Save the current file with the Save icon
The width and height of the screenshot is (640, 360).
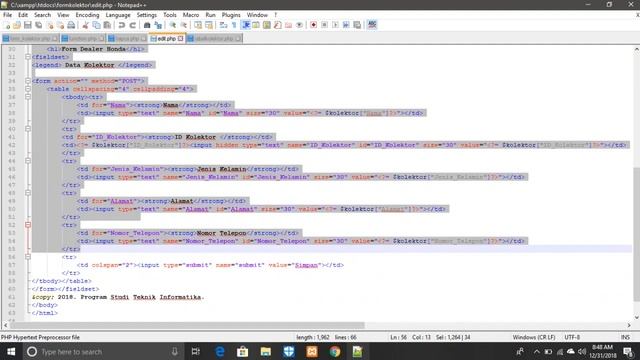click(x=28, y=25)
